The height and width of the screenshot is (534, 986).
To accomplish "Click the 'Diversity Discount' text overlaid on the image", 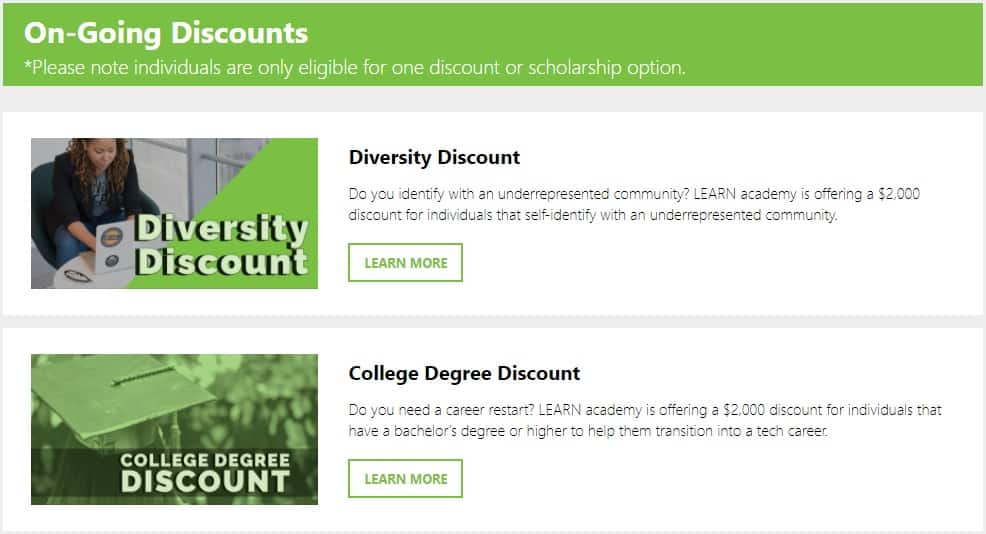I will point(221,245).
